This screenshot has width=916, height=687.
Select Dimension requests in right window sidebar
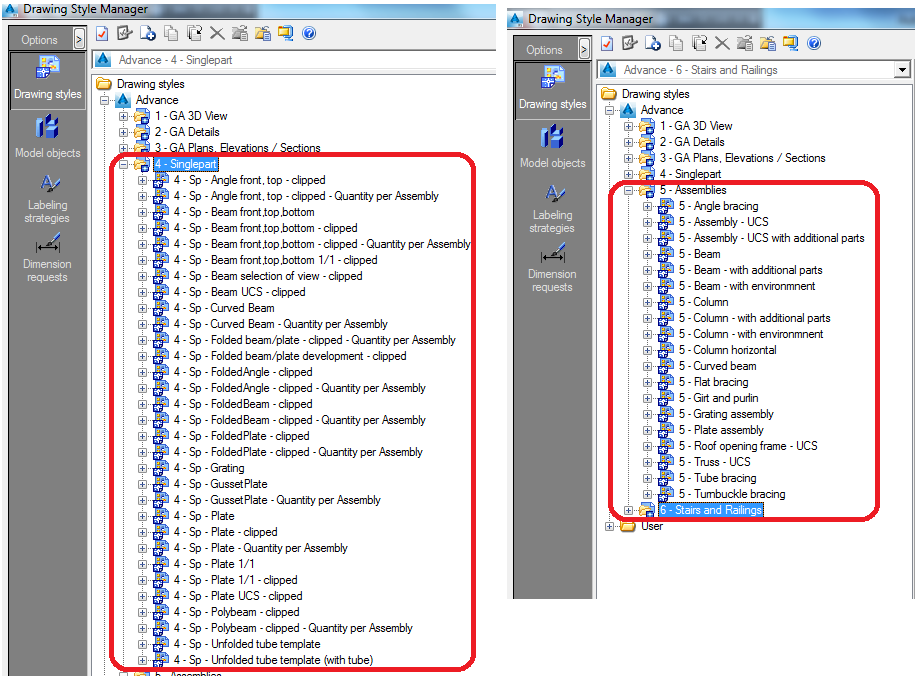click(553, 268)
